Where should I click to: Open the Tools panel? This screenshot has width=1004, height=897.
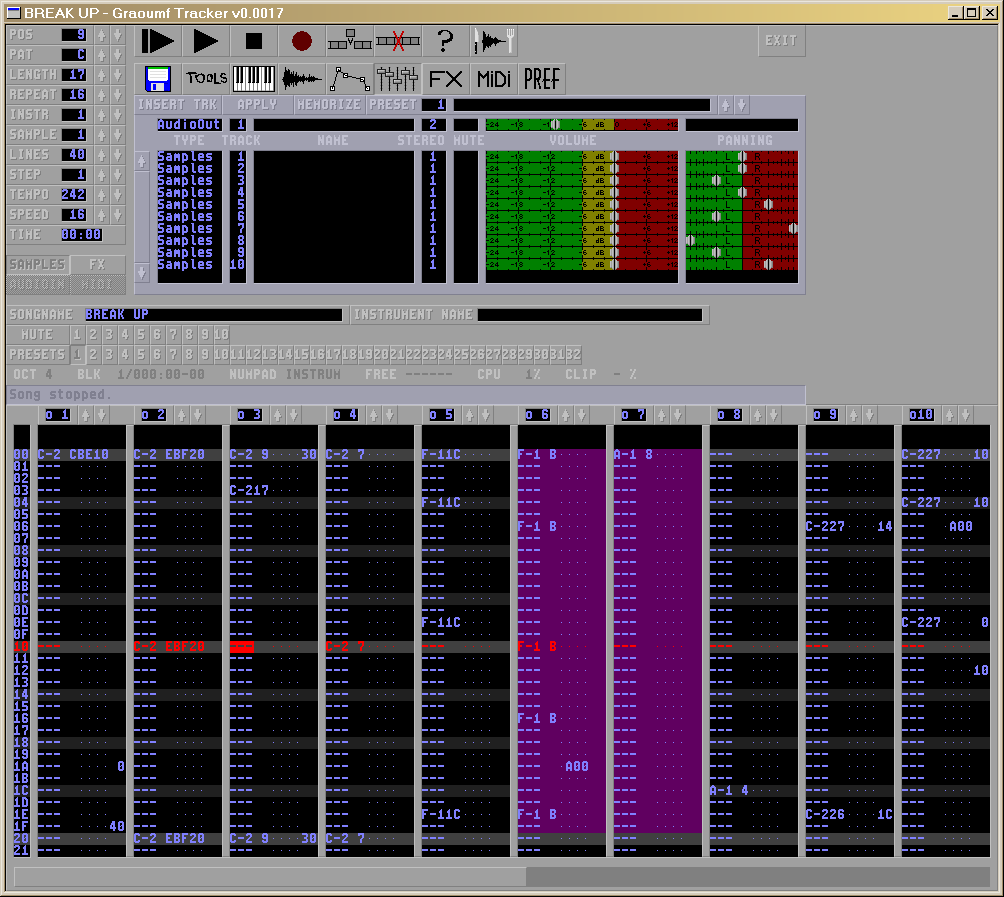pos(206,79)
